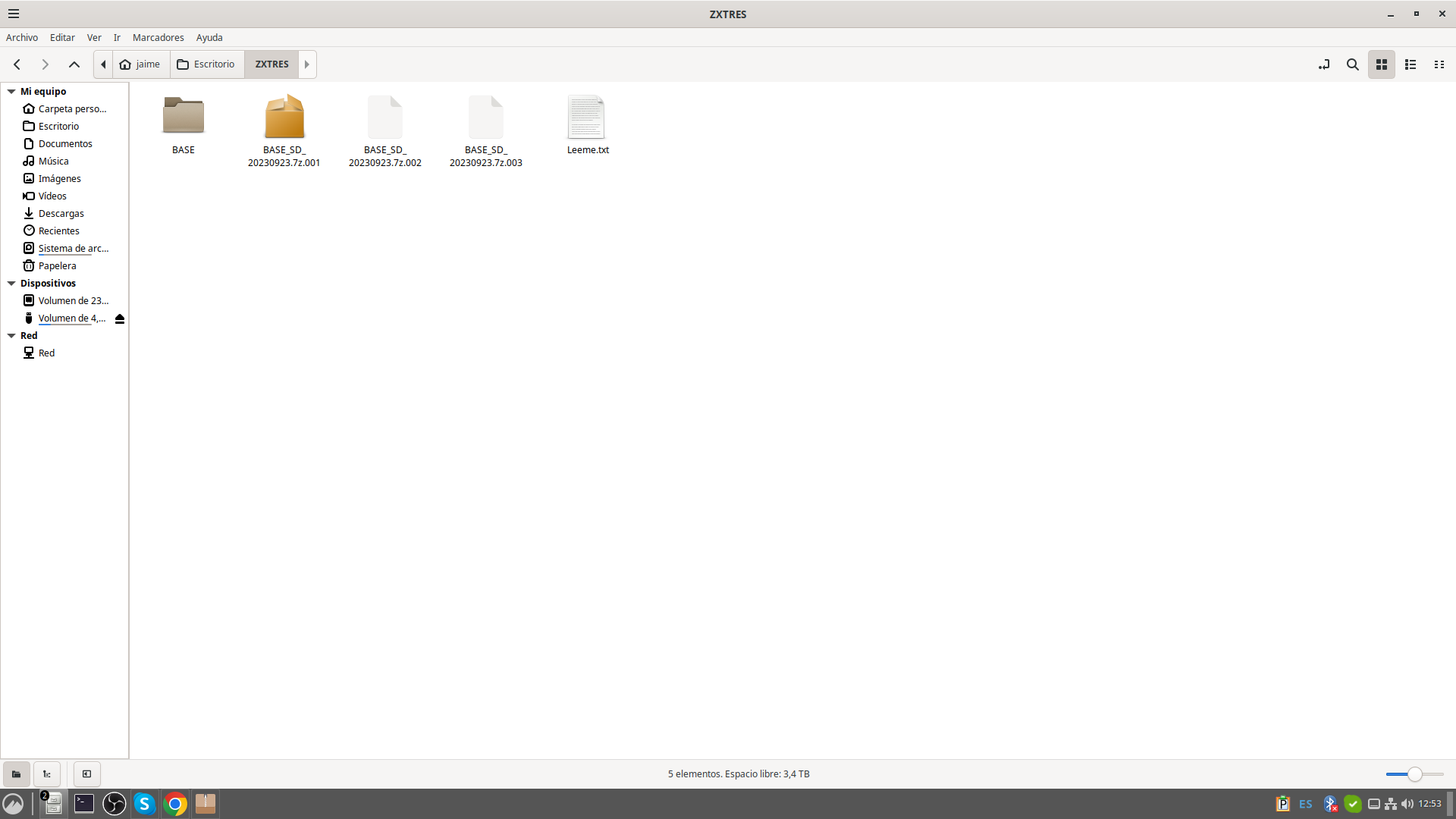The height and width of the screenshot is (819, 1456).
Task: Go to Escritorio in path bar
Action: (x=206, y=64)
